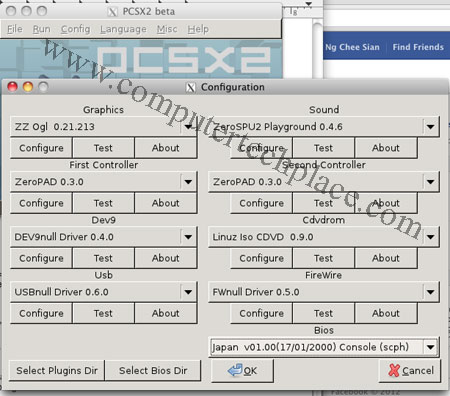The height and width of the screenshot is (396, 450).
Task: Click Select Bios Dir button
Action: click(153, 370)
